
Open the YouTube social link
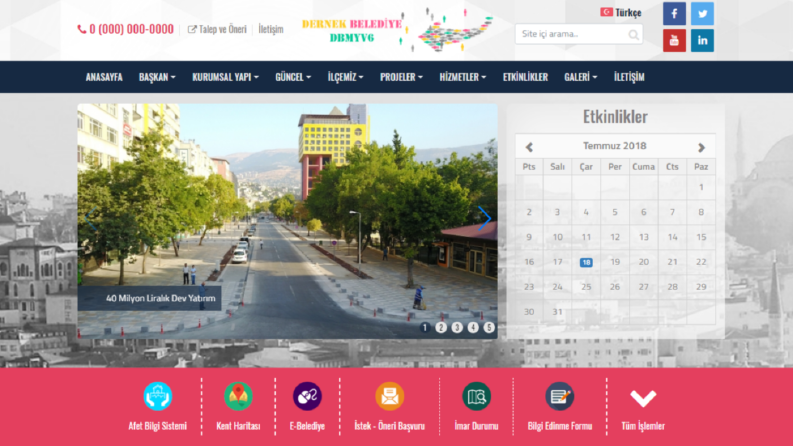coord(674,40)
